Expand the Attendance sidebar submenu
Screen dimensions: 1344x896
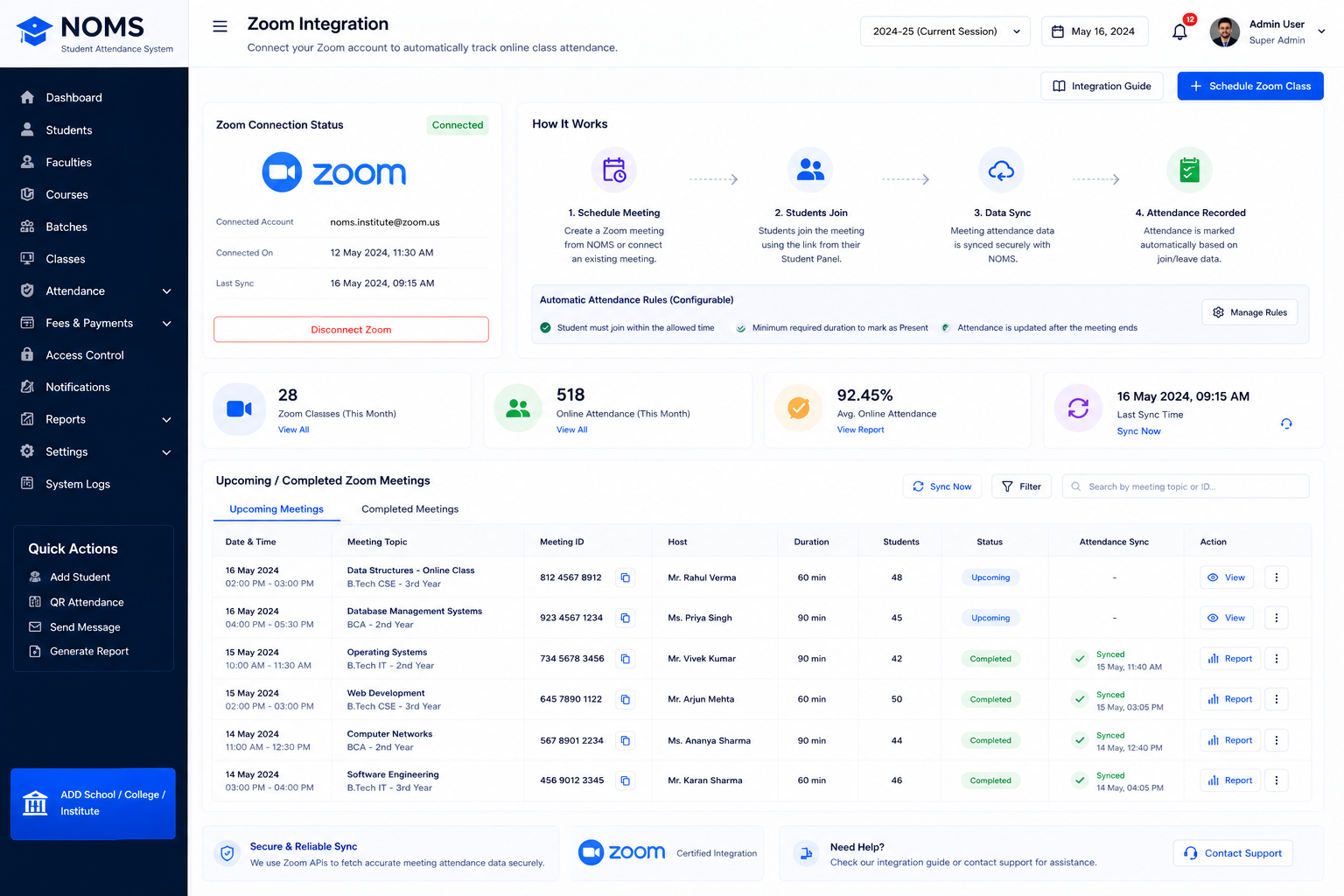(x=166, y=291)
